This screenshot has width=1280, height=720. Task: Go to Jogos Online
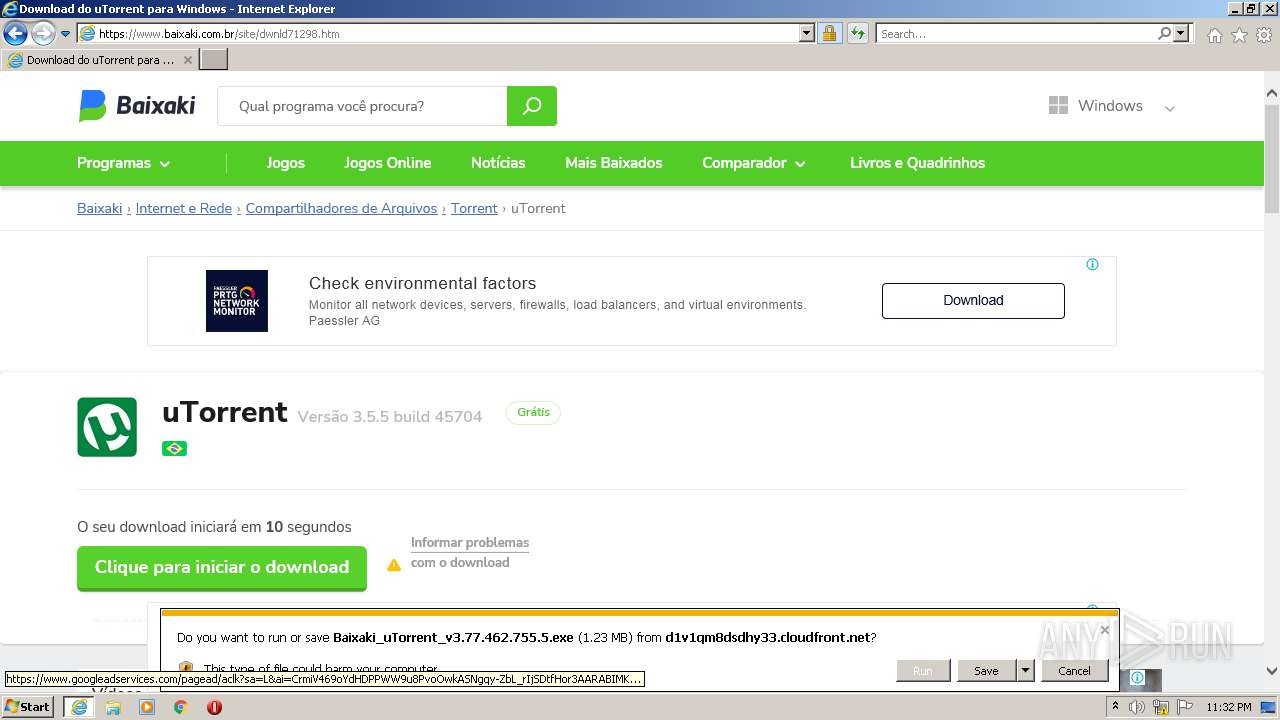tap(387, 163)
